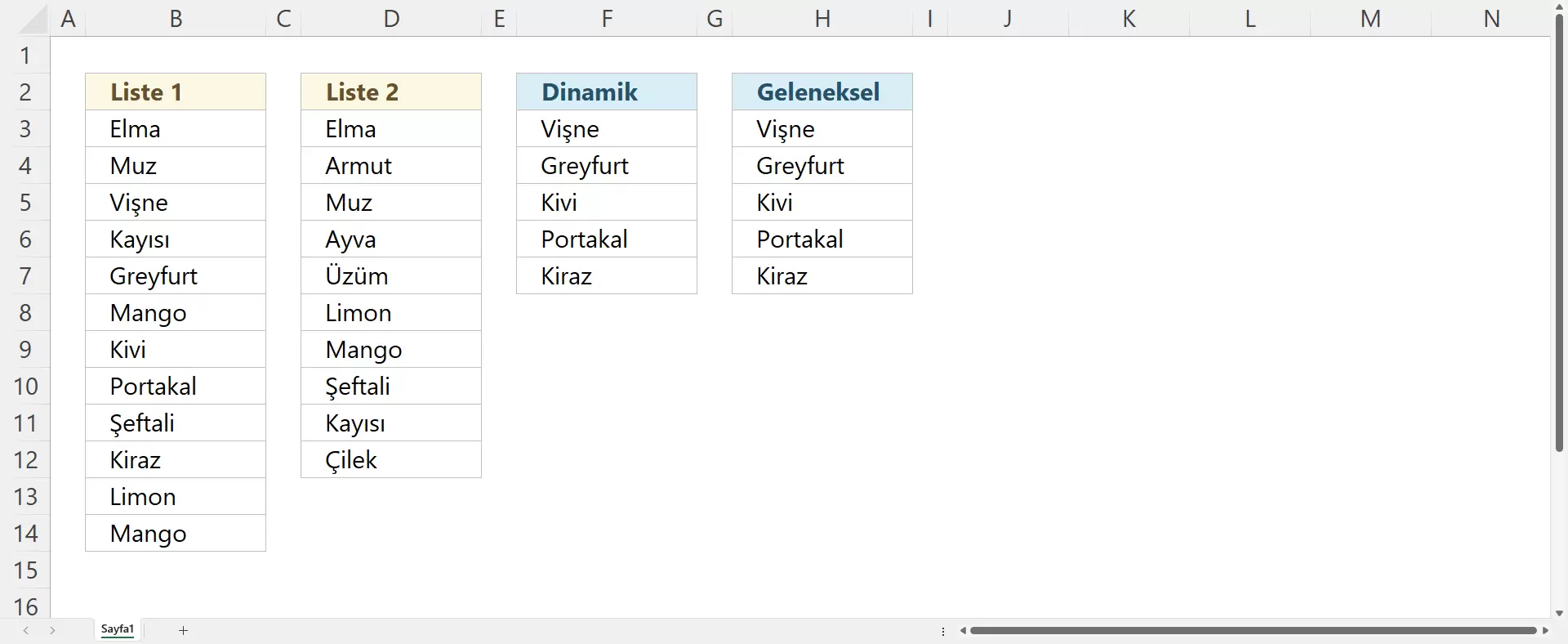Click the next sheet navigation arrow

tap(52, 630)
